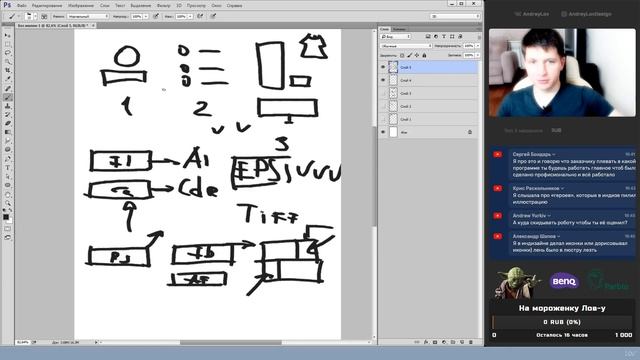Filter layers by smart object icon
640x360 pixels.
[460, 37]
